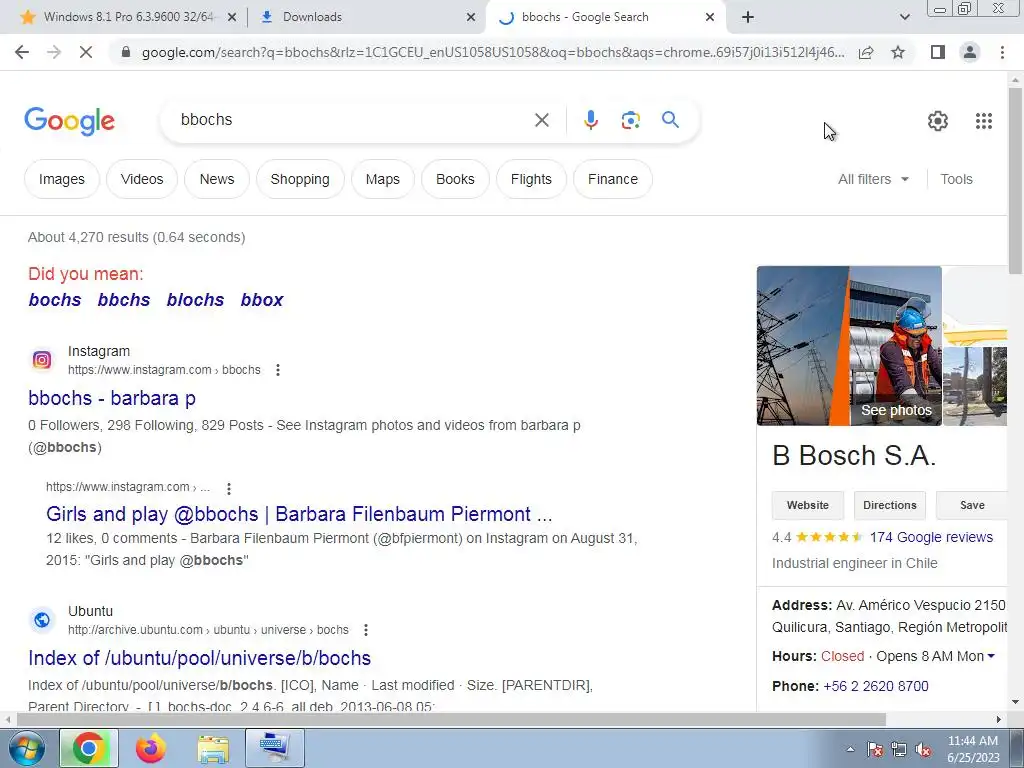Click the address bar URL
Screen dimensions: 1024x768
493,52
